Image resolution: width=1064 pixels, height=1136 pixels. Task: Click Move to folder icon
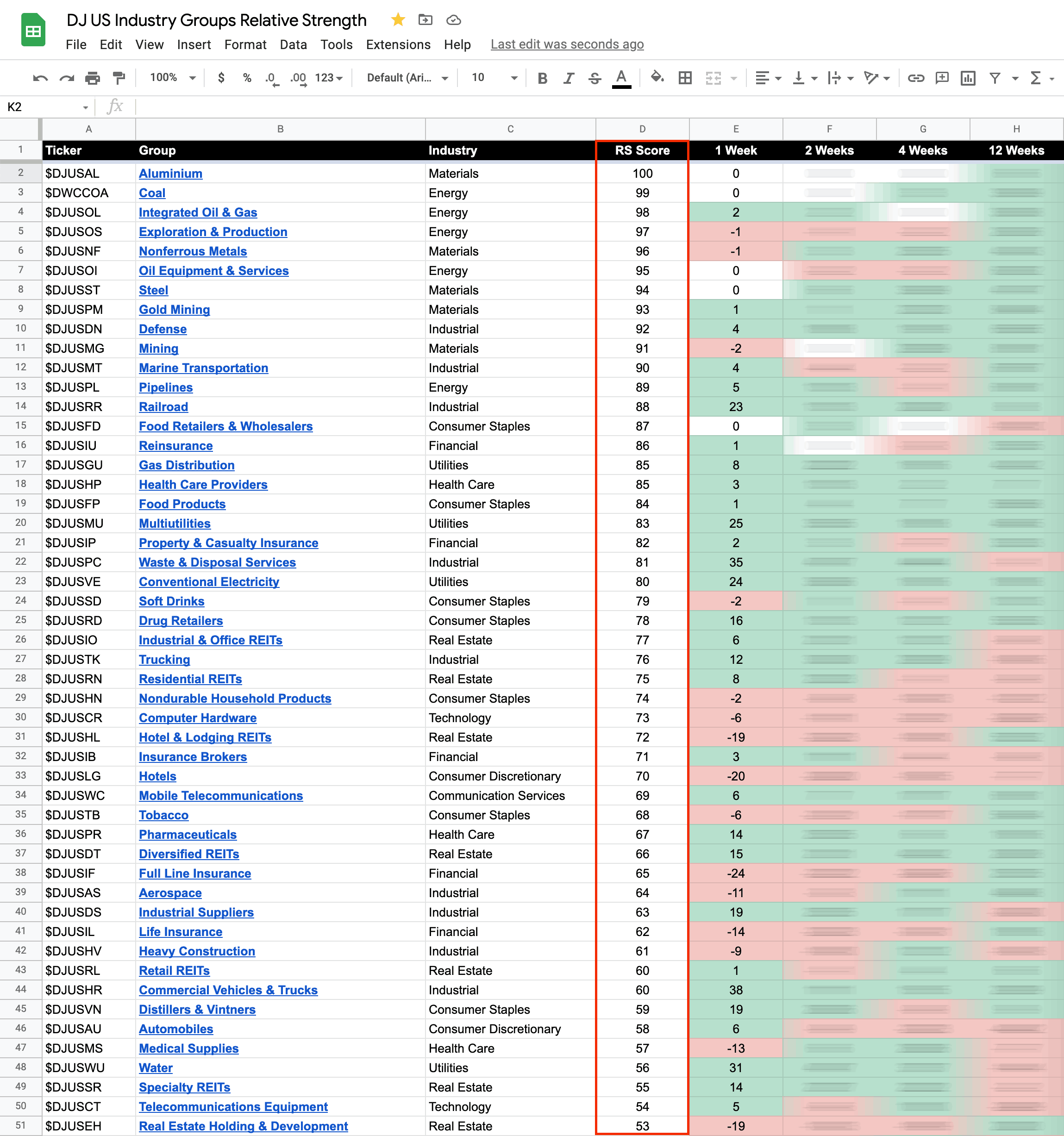tap(425, 20)
